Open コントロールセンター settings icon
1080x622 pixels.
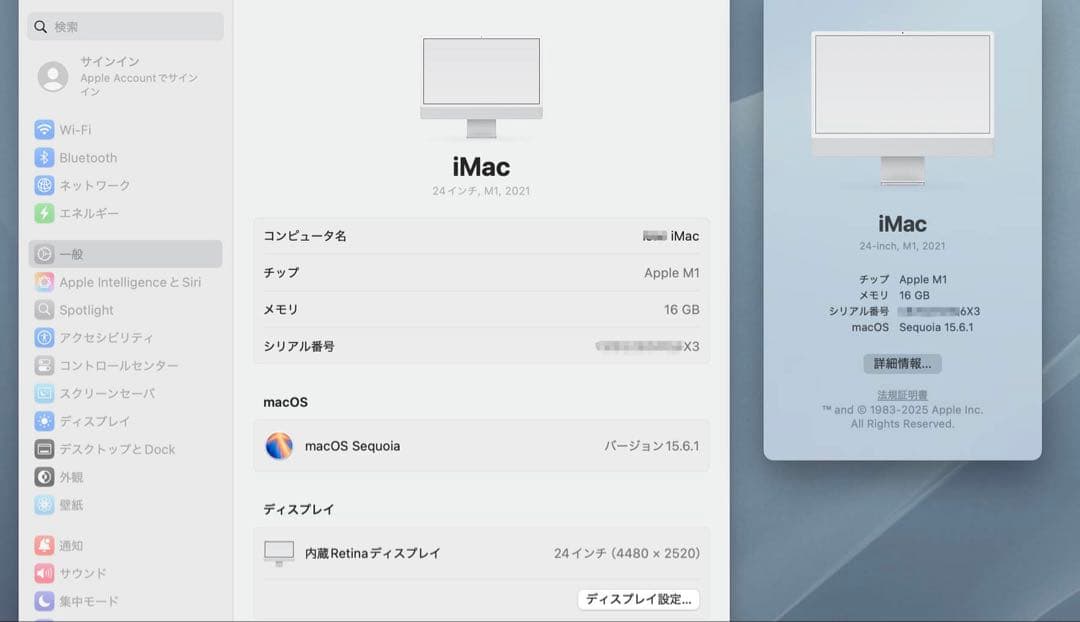click(x=42, y=366)
